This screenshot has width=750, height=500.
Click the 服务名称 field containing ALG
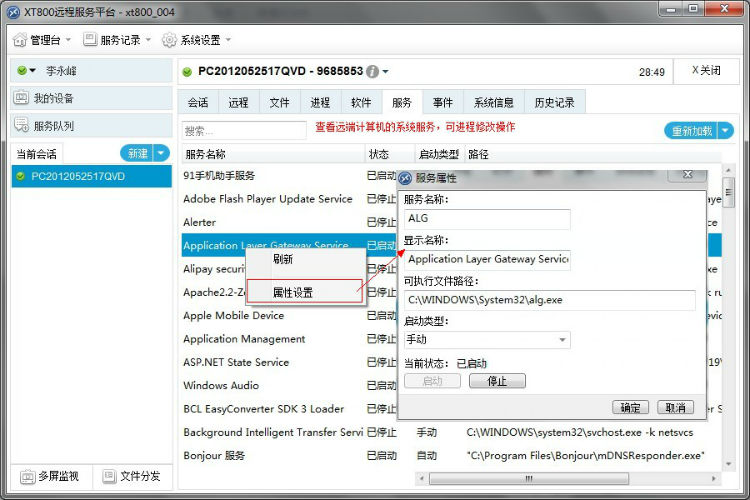[x=486, y=218]
